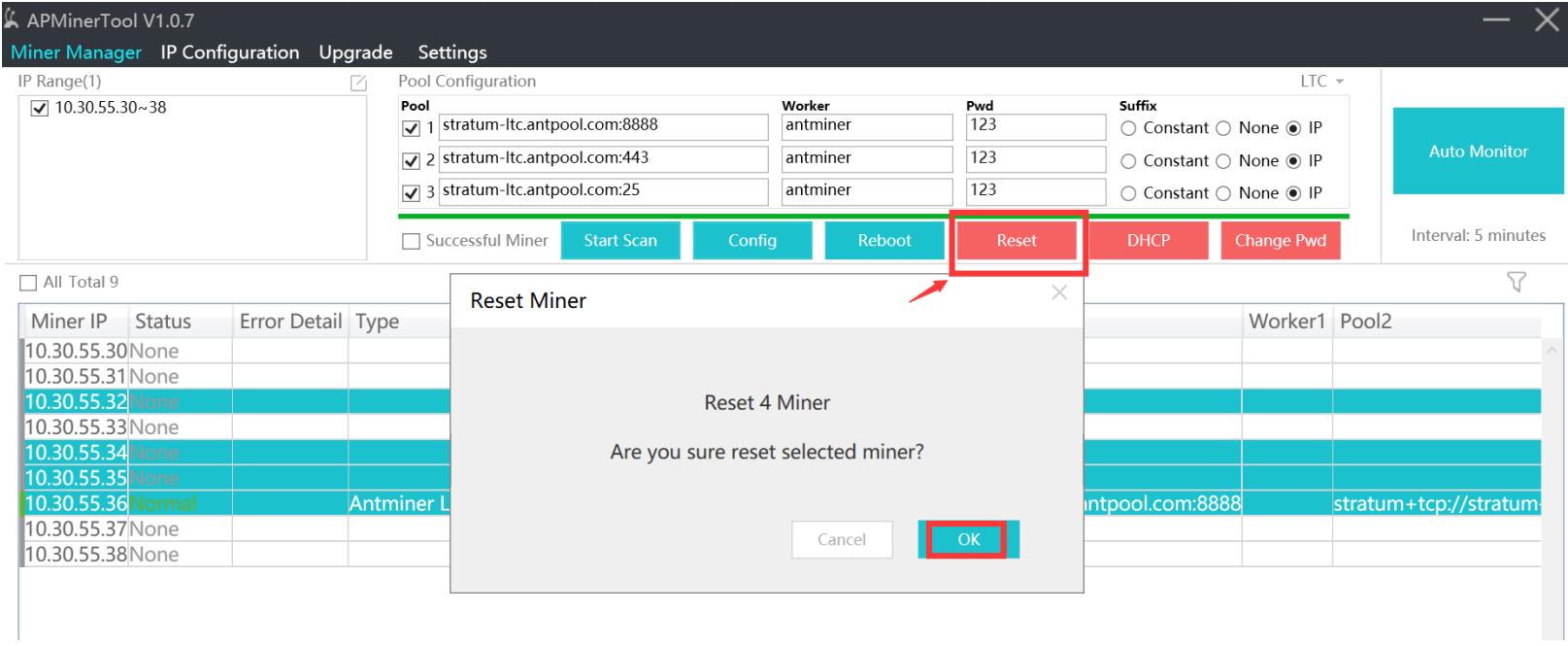Enable the Successful Miner checkbox

tap(411, 241)
